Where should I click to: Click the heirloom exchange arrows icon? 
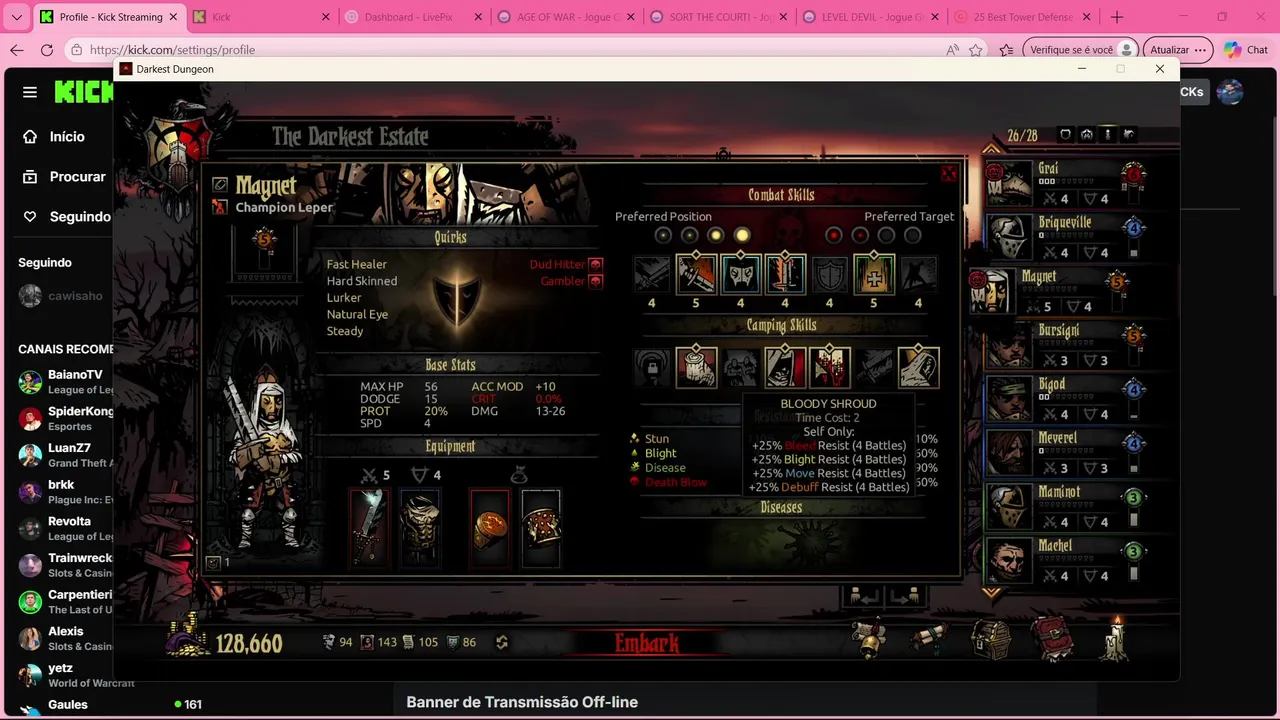(502, 642)
